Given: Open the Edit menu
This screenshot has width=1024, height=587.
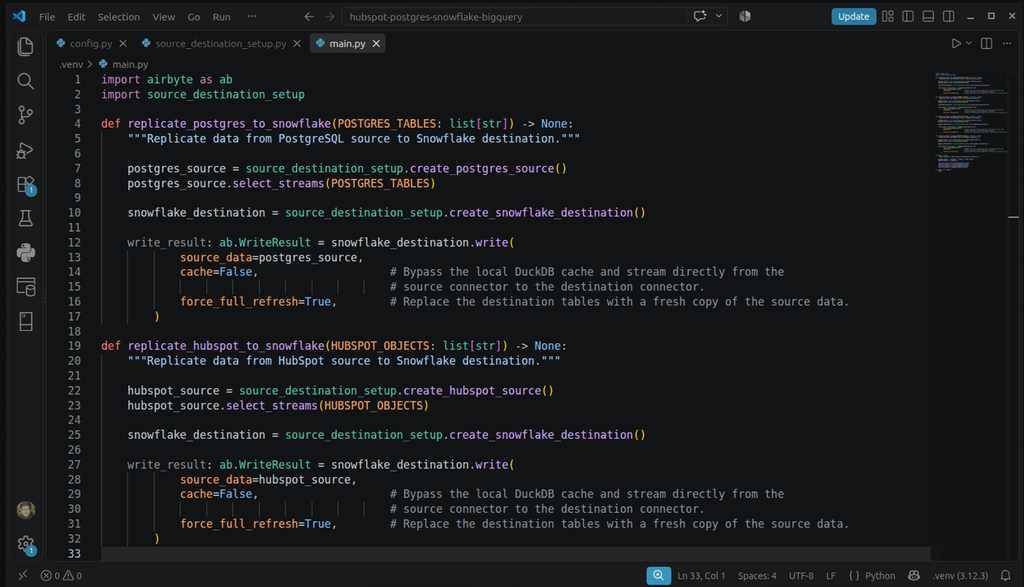Looking at the screenshot, I should click(x=76, y=16).
